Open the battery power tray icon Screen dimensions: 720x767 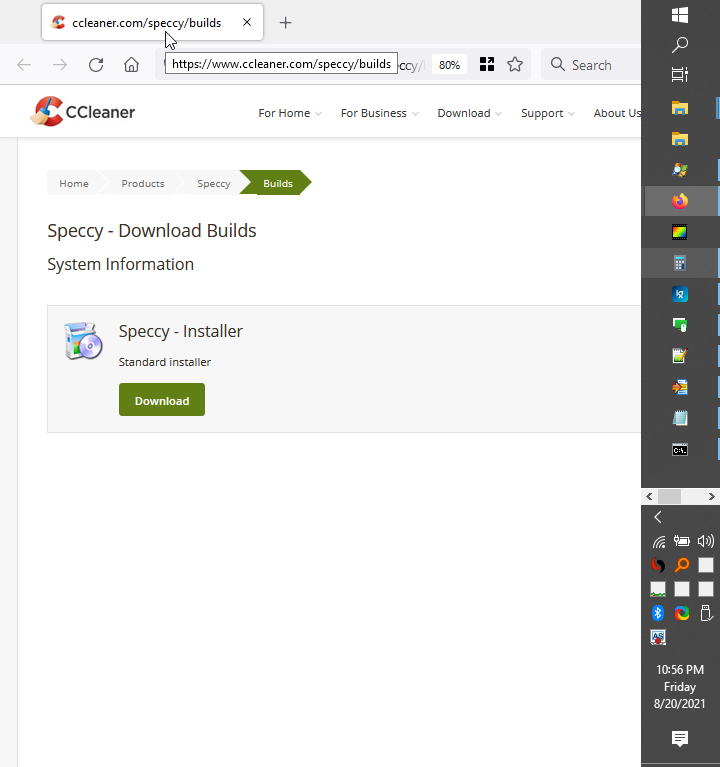pos(682,541)
